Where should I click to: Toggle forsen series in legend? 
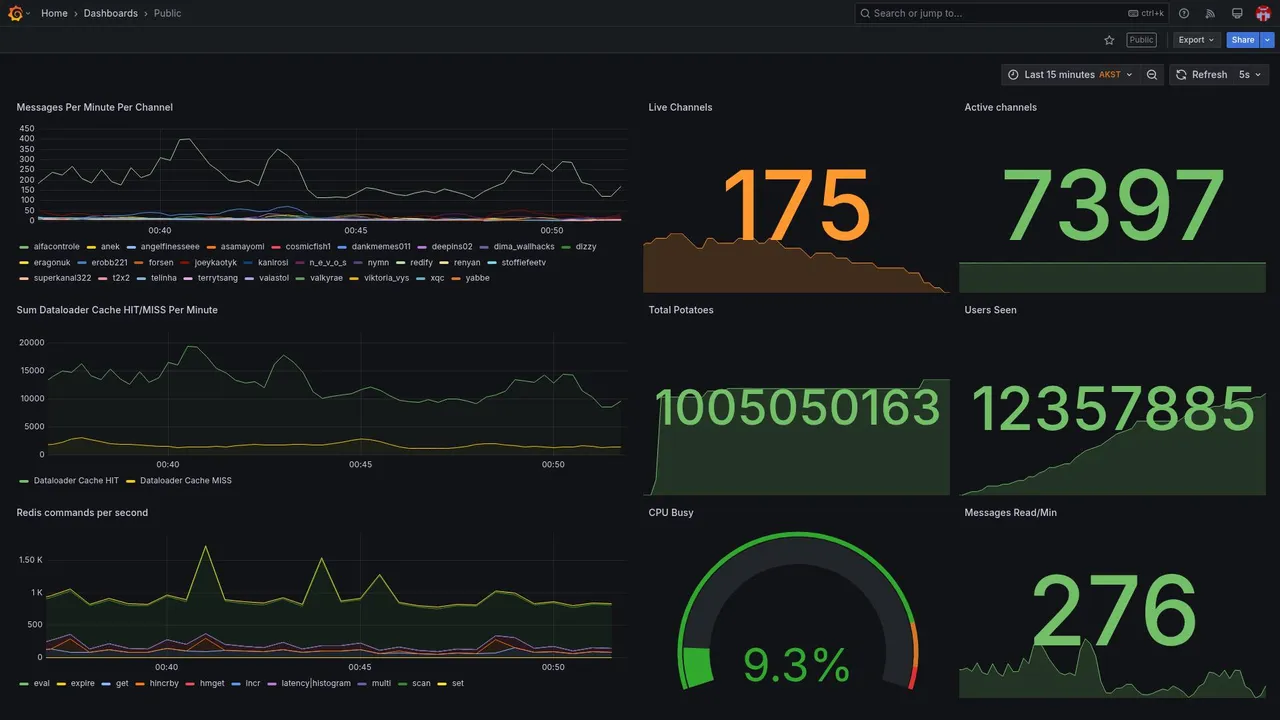pos(161,262)
